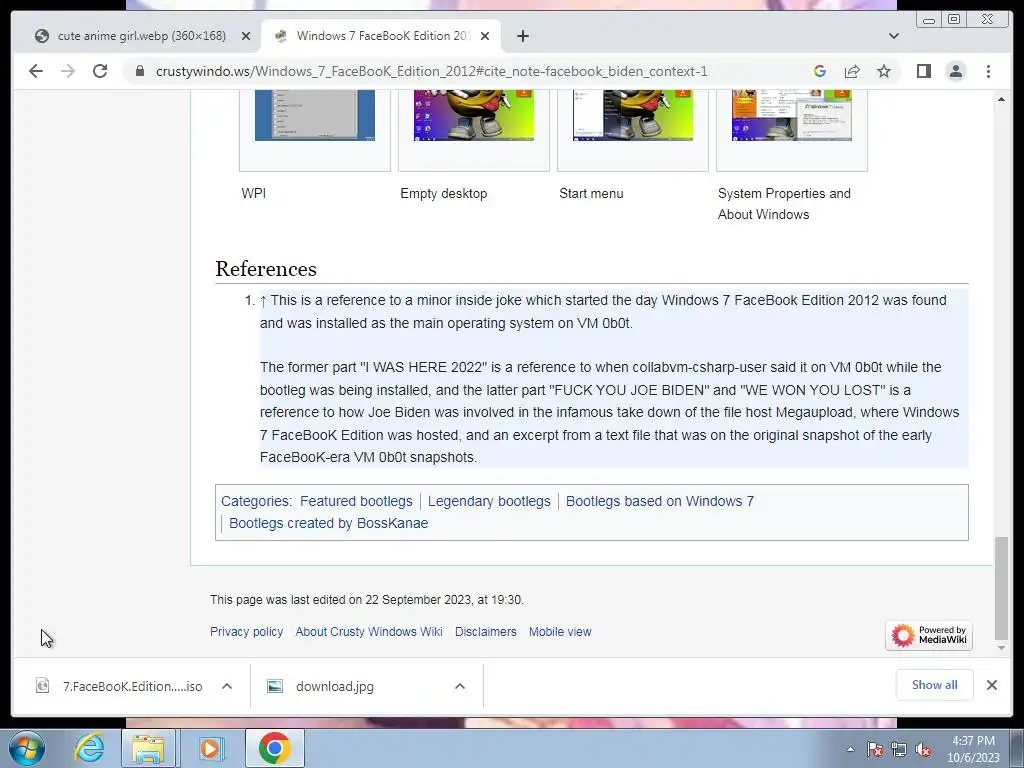Click the download.jpg file icon
The width and height of the screenshot is (1024, 768).
point(275,686)
